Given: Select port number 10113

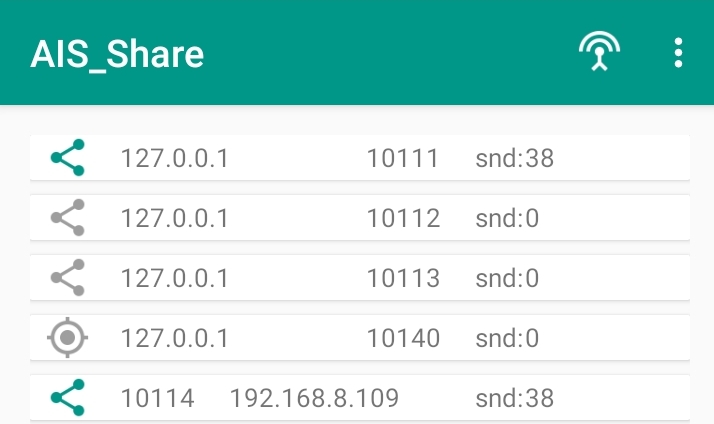Looking at the screenshot, I should [x=403, y=278].
